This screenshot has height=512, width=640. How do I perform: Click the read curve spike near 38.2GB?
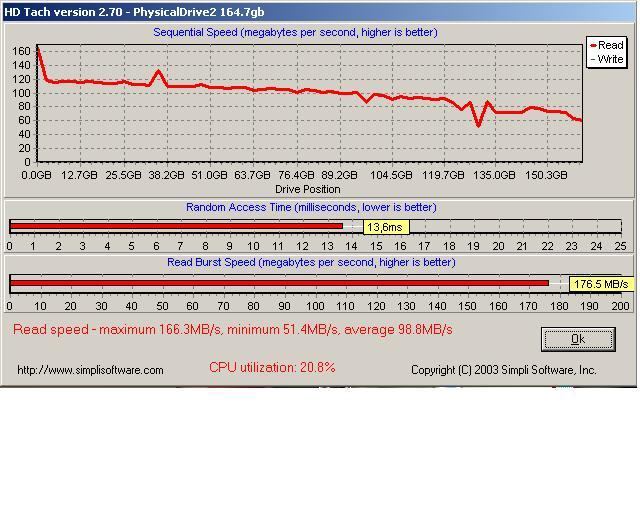pyautogui.click(x=158, y=71)
